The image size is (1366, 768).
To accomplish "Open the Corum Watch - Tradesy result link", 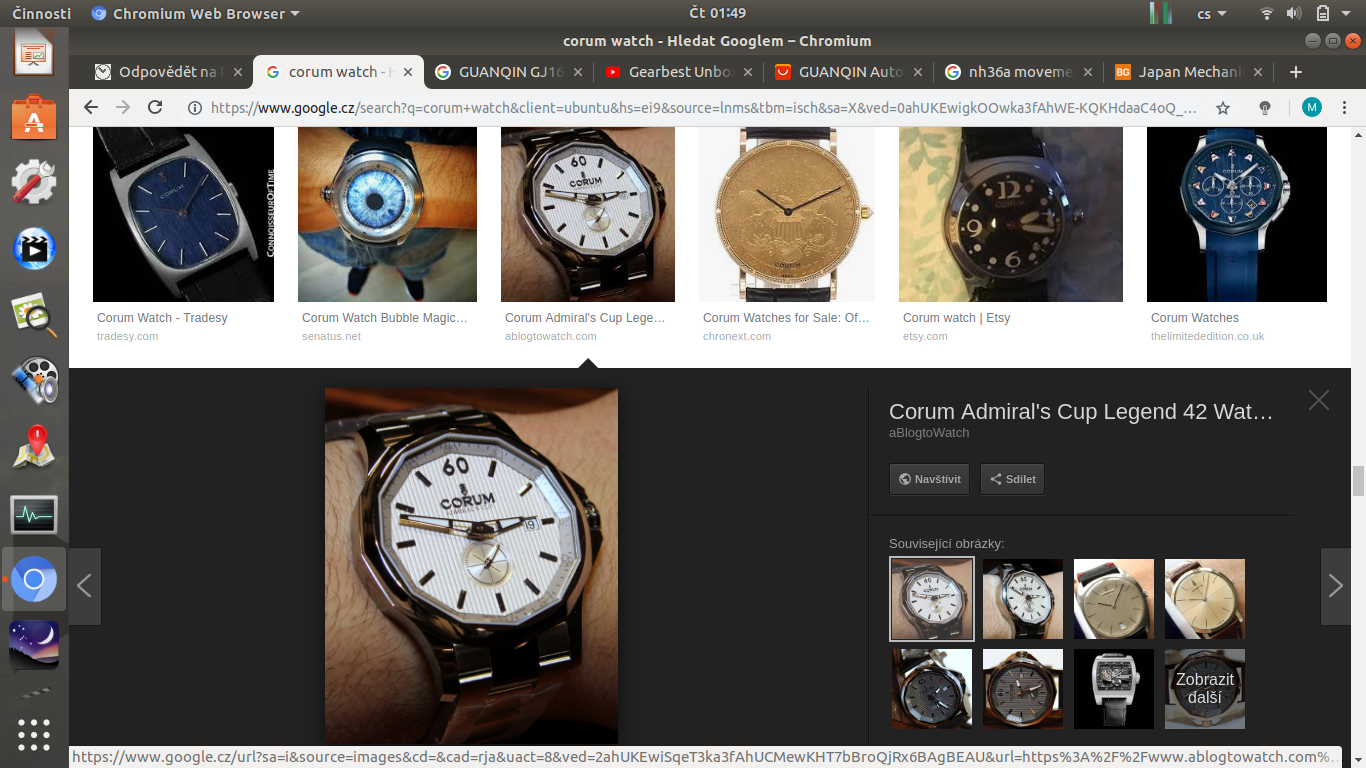I will [x=162, y=318].
